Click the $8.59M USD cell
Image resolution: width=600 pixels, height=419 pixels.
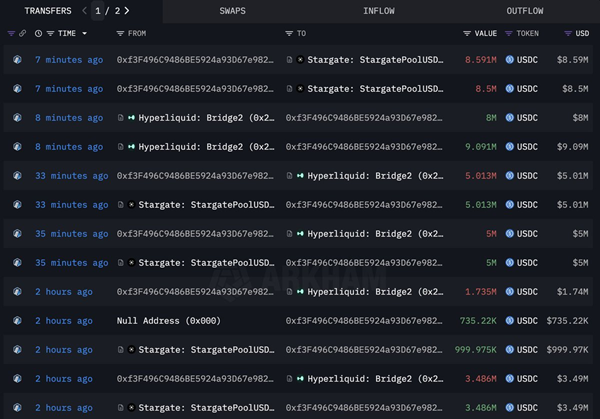click(572, 60)
